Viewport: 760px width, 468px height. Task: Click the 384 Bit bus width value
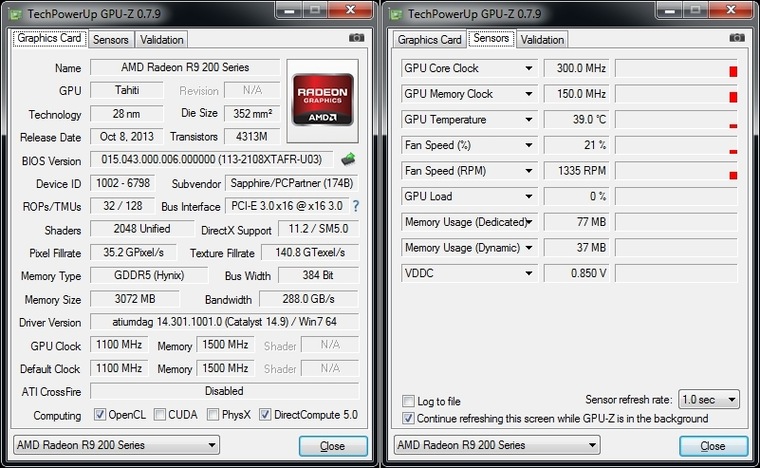[x=318, y=275]
